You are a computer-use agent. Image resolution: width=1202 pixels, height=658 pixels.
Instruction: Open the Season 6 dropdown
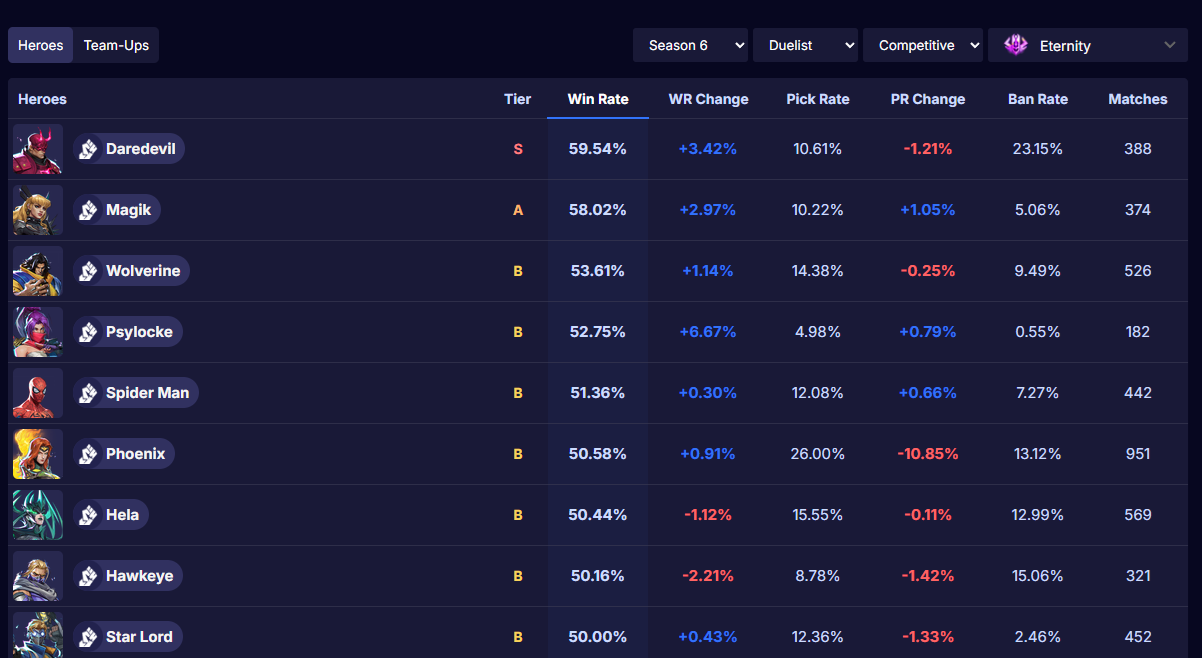coord(690,45)
